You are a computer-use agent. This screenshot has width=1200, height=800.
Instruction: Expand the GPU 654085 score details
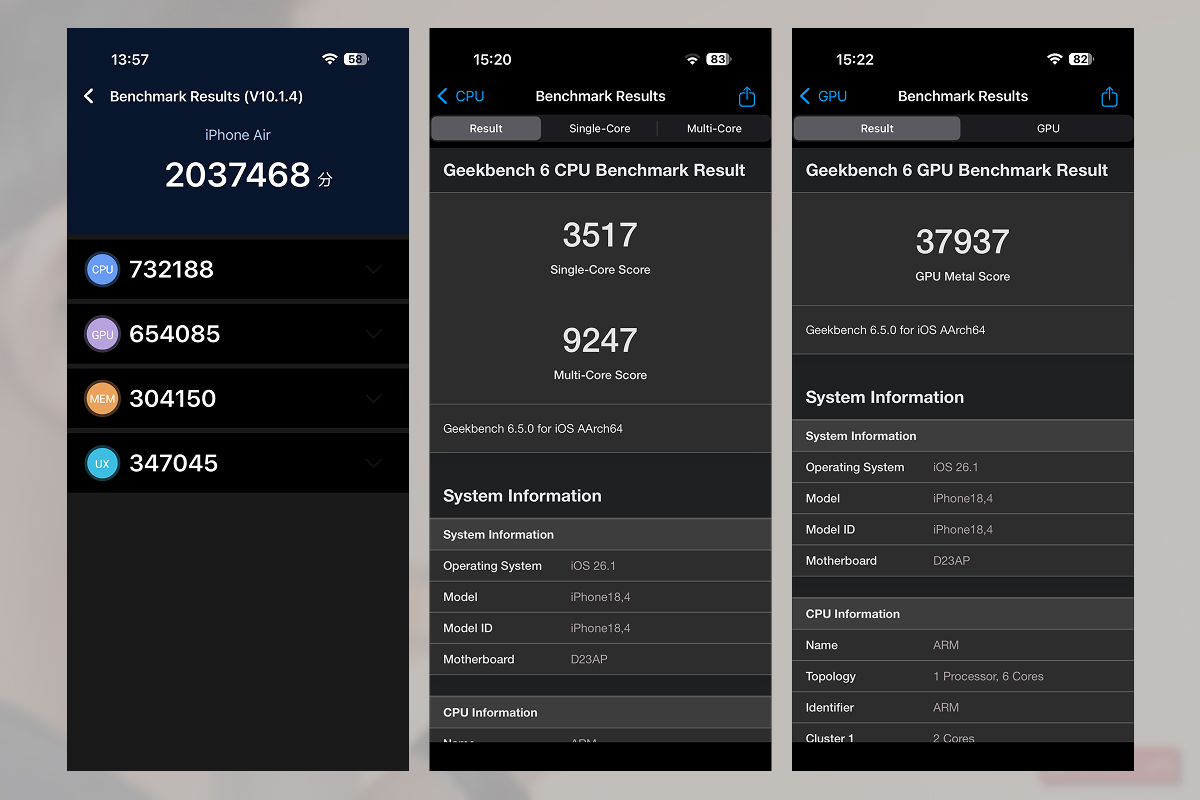click(373, 333)
